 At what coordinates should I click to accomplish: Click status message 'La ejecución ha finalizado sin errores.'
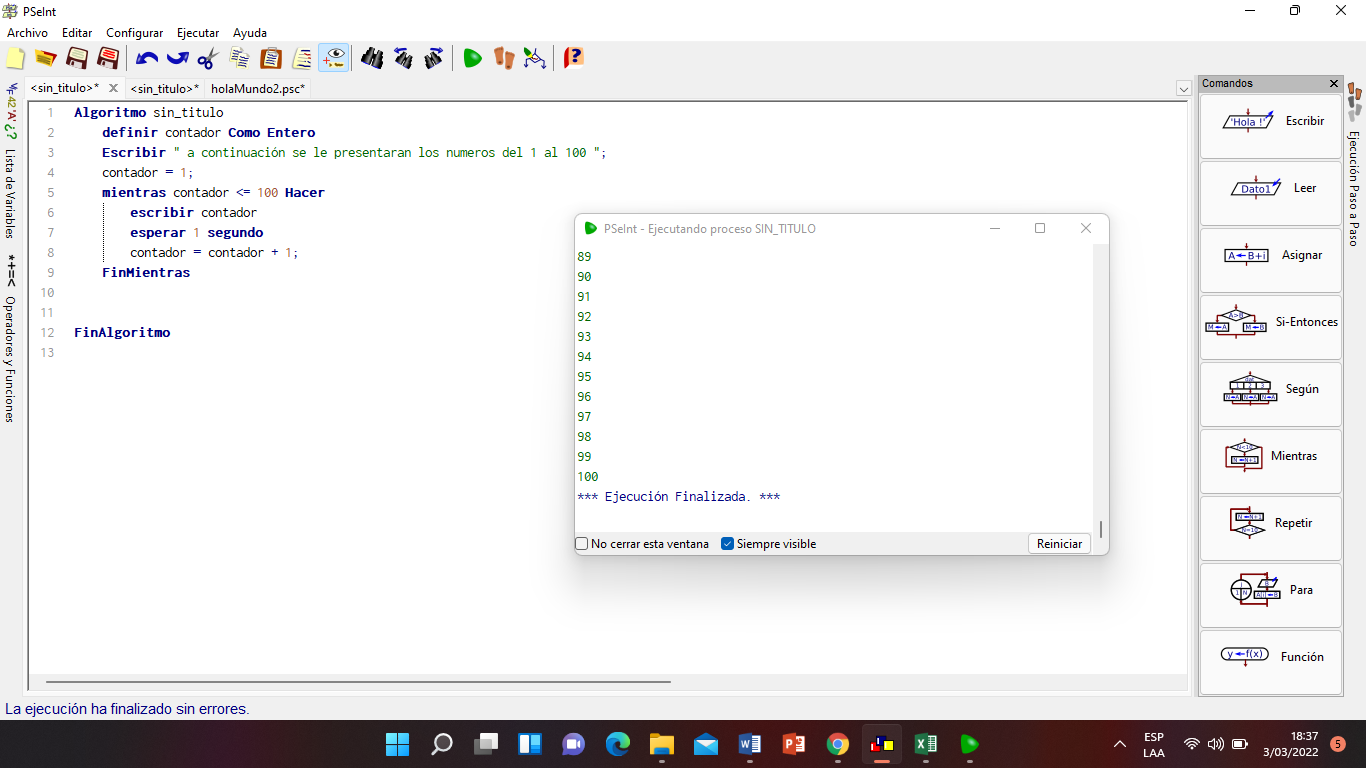pyautogui.click(x=127, y=709)
